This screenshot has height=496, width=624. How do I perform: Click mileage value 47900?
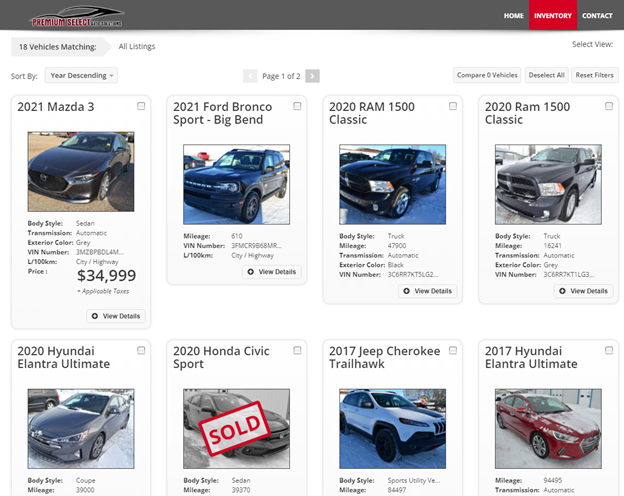click(x=397, y=246)
